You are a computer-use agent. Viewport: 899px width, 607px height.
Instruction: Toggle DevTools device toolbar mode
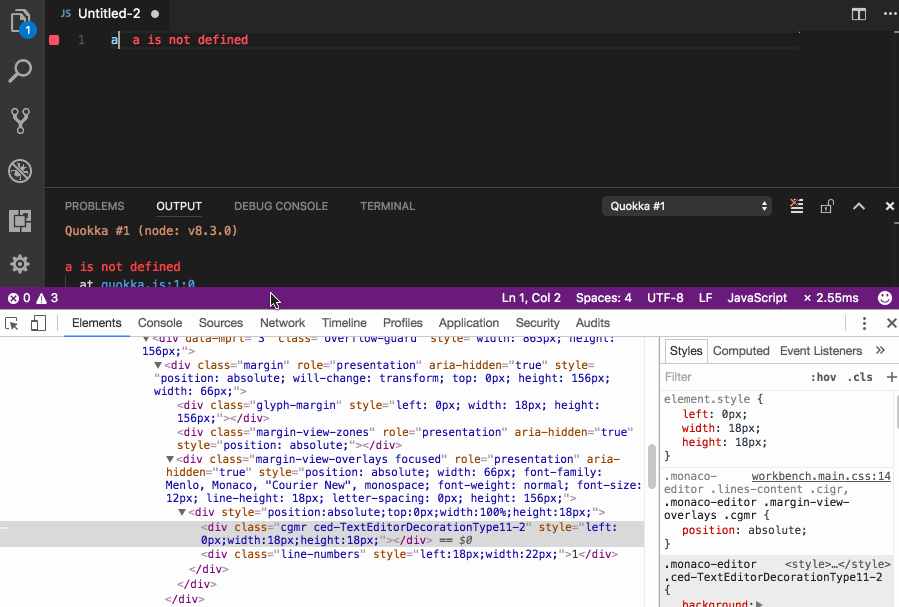(x=38, y=323)
